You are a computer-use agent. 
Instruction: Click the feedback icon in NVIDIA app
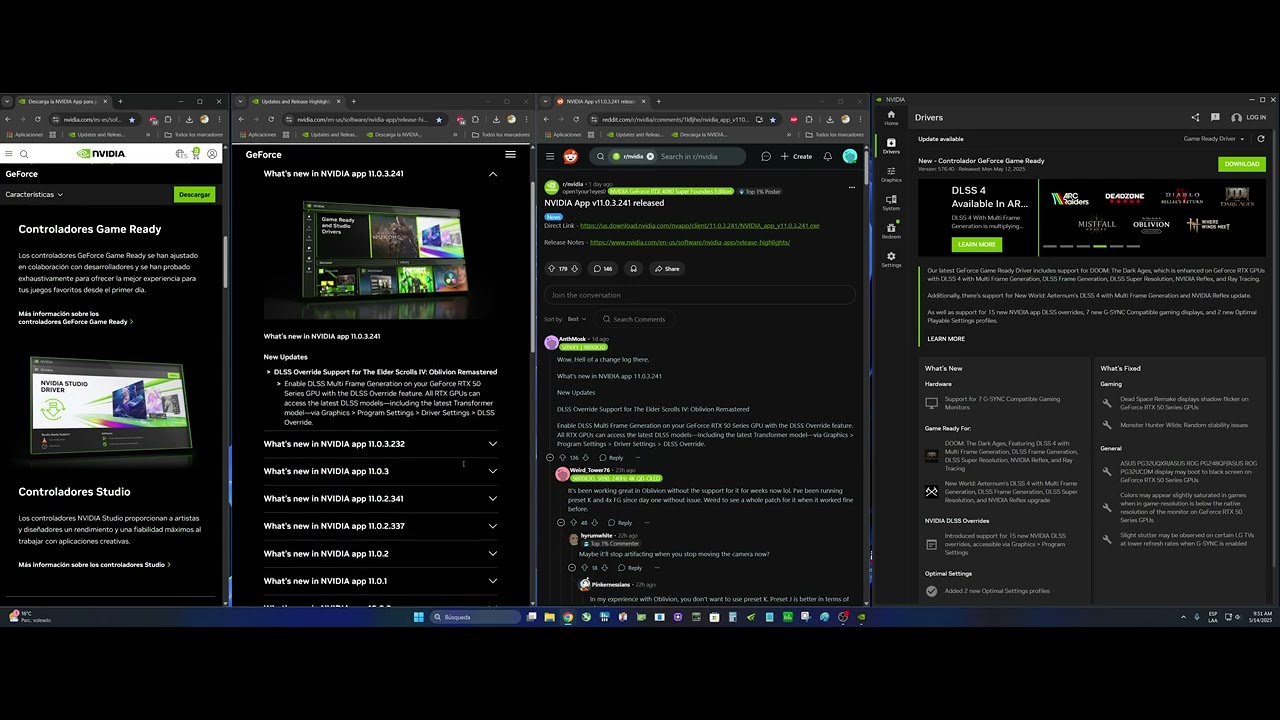1215,117
